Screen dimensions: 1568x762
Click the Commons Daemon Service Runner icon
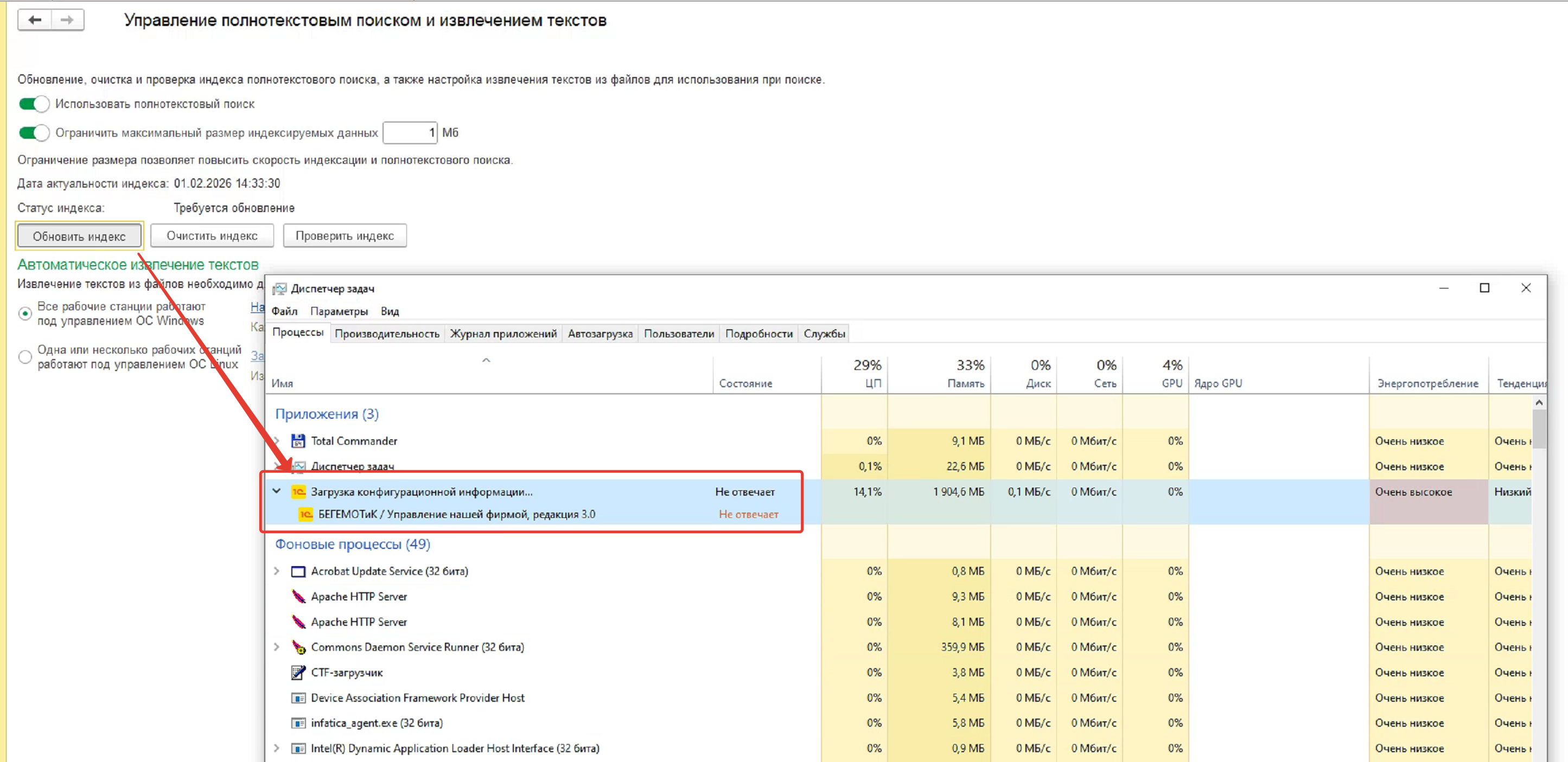298,647
